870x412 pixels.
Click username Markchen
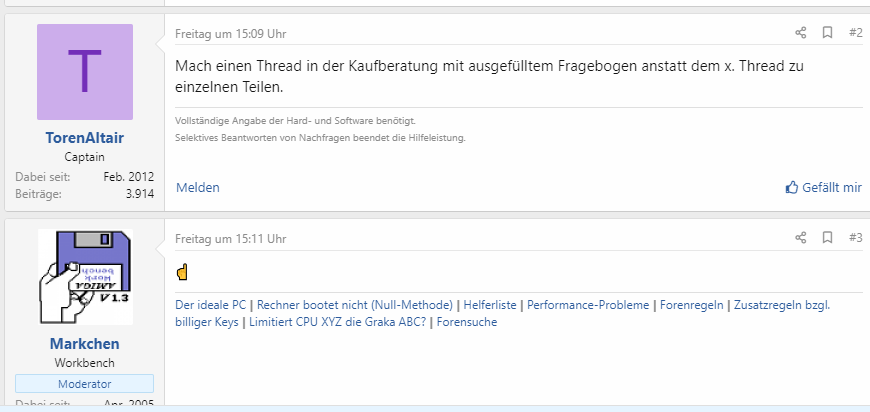[85, 343]
